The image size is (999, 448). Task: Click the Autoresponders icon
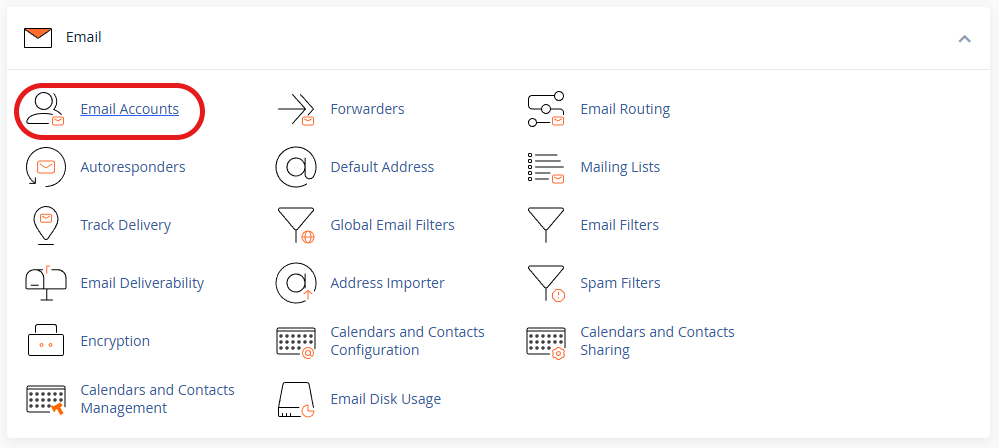[x=45, y=167]
